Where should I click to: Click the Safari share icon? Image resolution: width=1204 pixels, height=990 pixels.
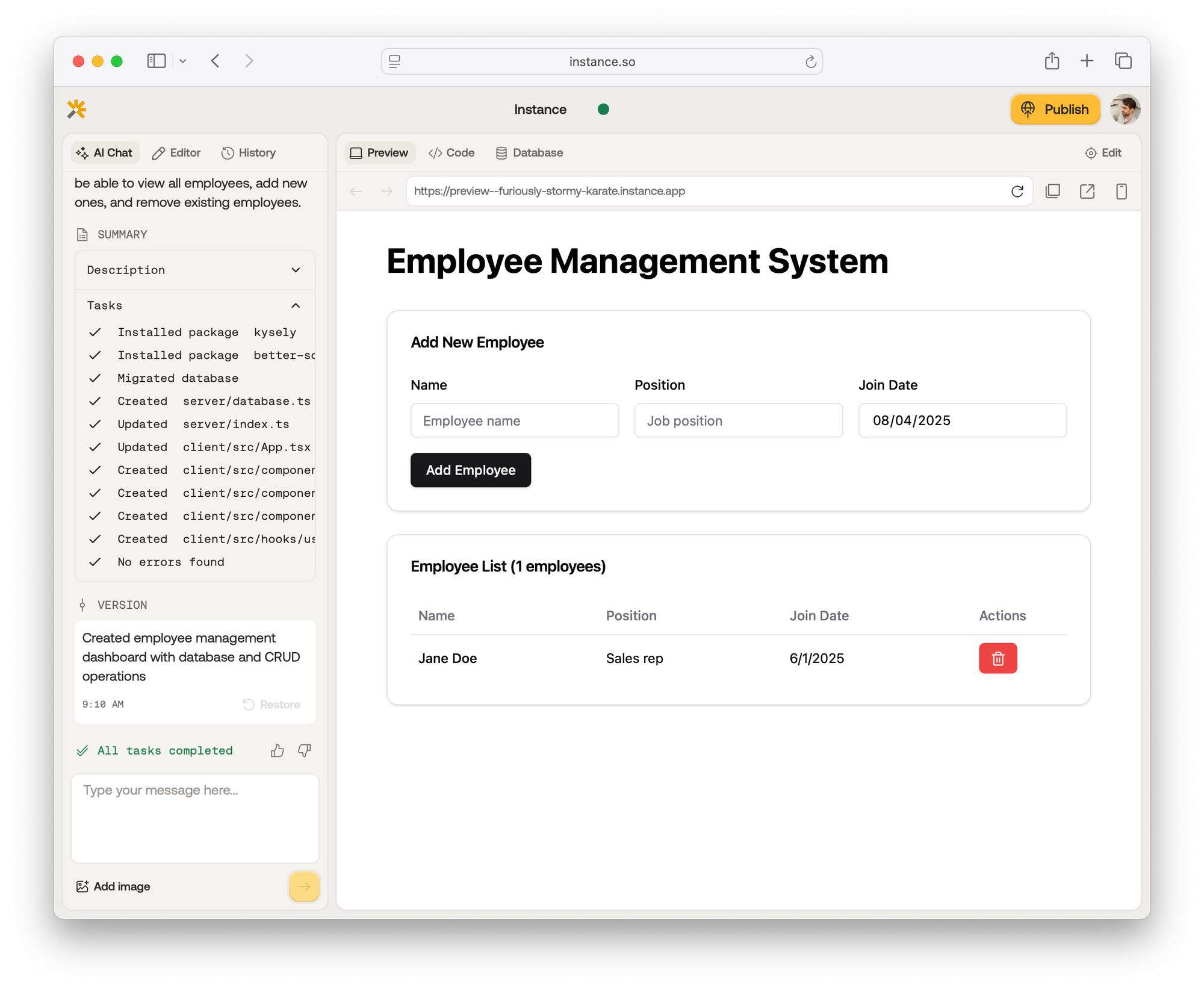click(x=1052, y=61)
